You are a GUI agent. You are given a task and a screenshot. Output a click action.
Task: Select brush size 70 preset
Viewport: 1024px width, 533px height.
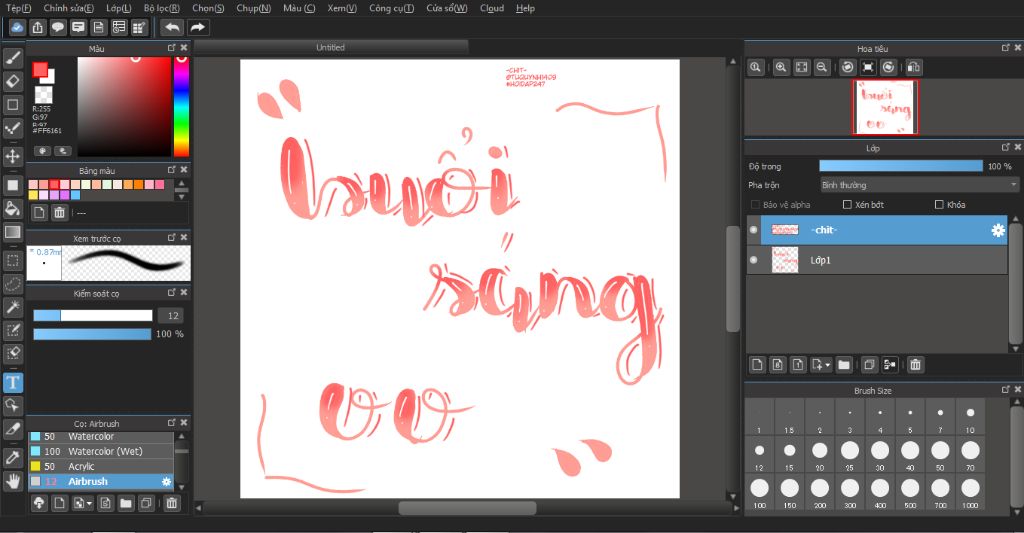coord(970,453)
